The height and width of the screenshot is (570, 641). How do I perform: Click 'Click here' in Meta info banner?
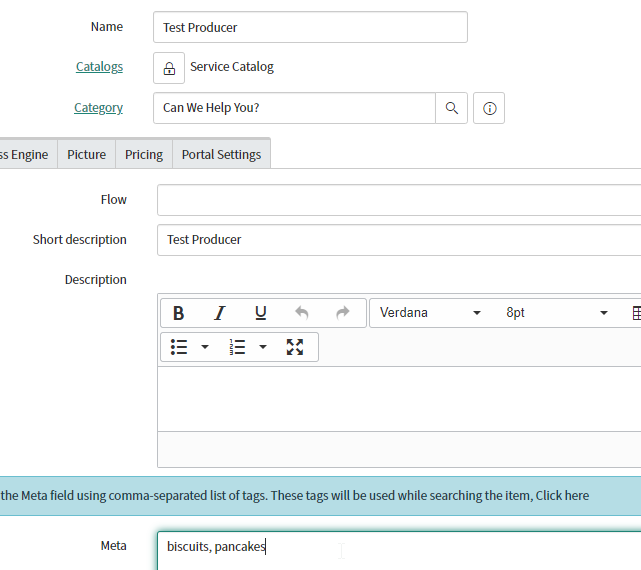(562, 496)
